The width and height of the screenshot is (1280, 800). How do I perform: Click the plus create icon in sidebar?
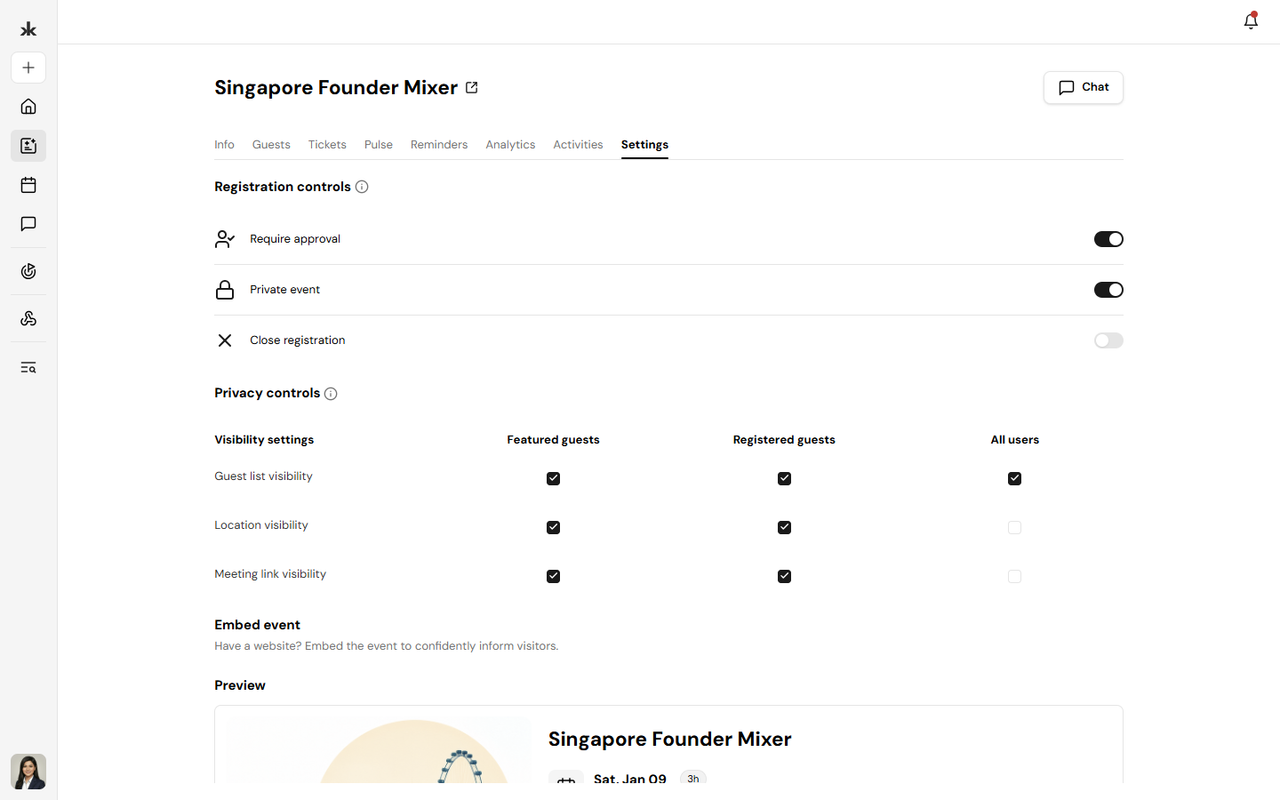[28, 68]
